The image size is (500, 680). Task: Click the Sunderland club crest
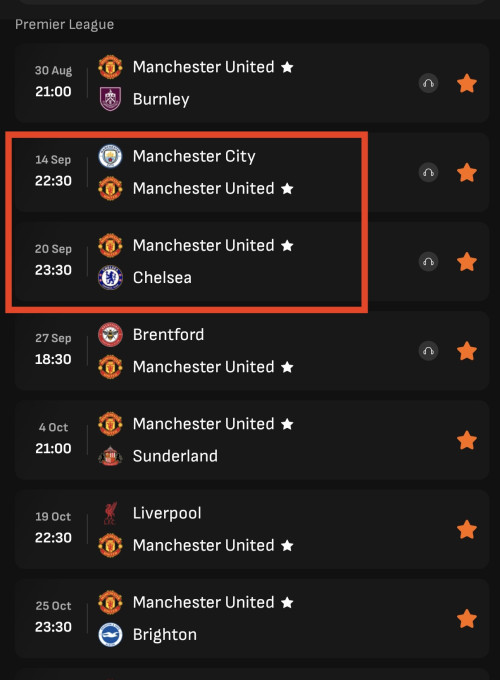coord(110,456)
